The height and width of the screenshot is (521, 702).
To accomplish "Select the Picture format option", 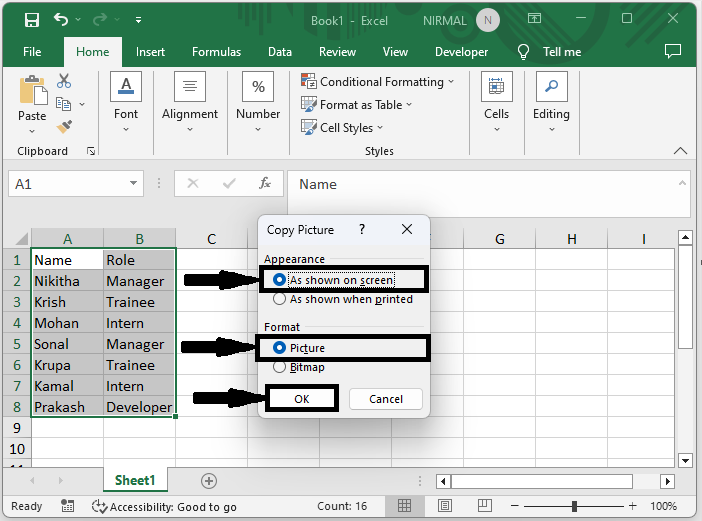I will [x=299, y=348].
